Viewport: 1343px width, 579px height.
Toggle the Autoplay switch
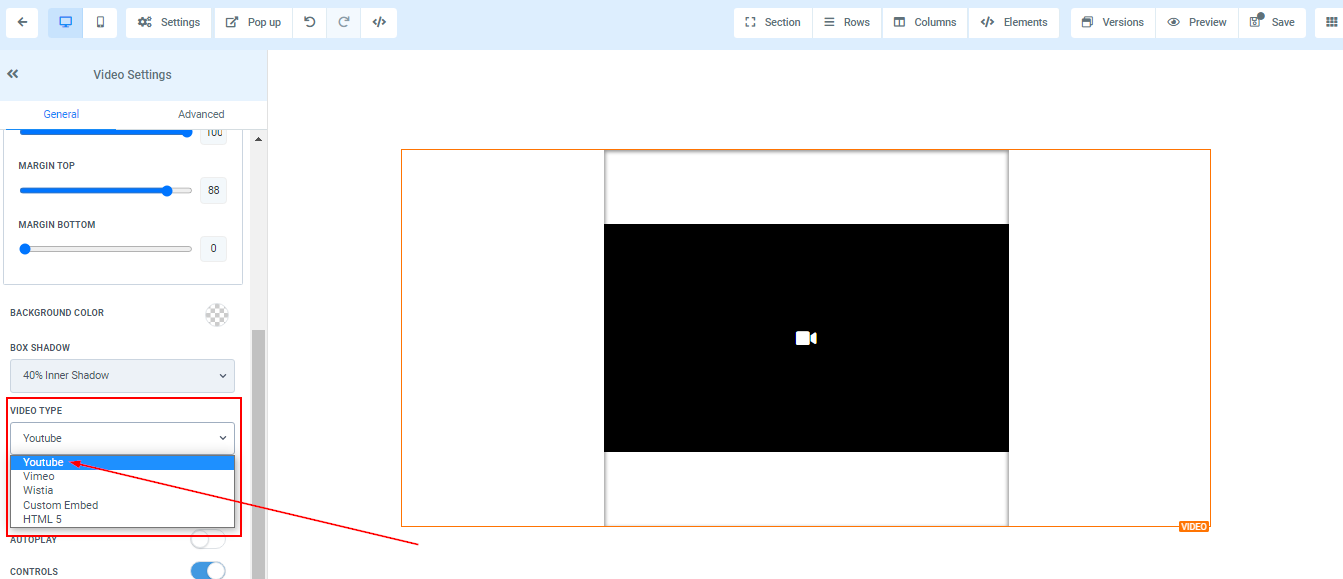click(207, 540)
